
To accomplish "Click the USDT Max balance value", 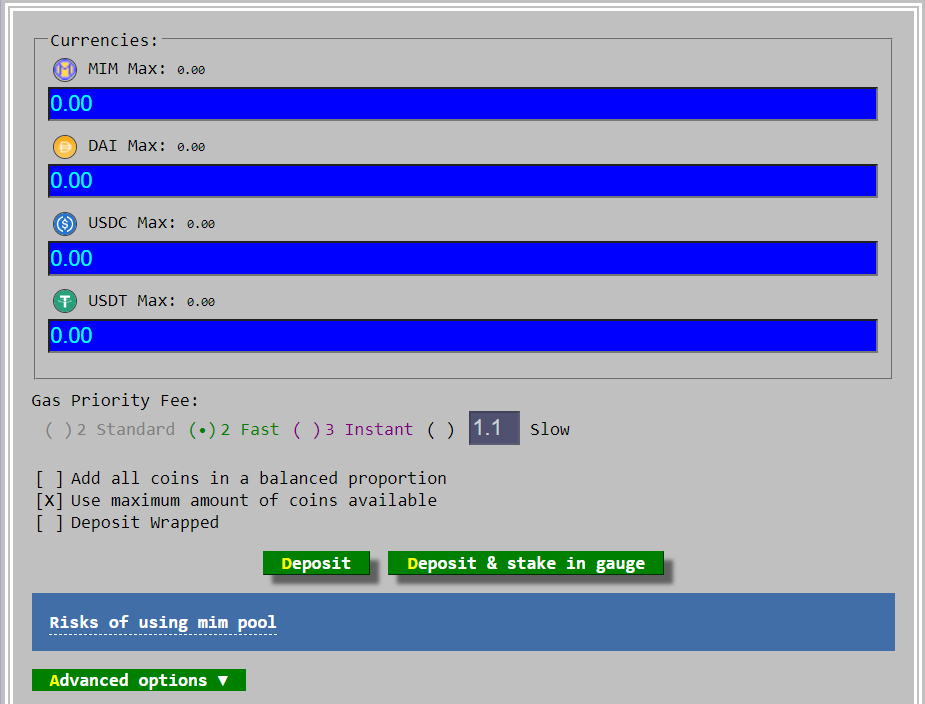I will (201, 302).
